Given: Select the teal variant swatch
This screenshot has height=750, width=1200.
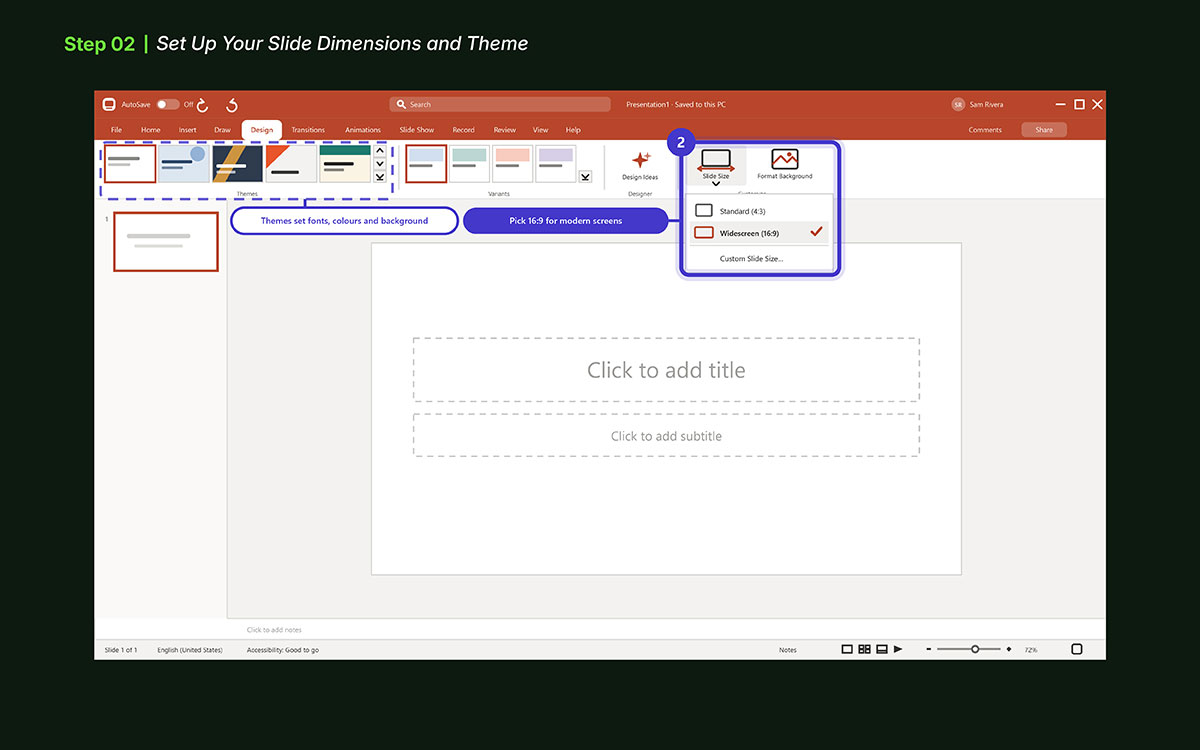Looking at the screenshot, I should click(x=469, y=164).
